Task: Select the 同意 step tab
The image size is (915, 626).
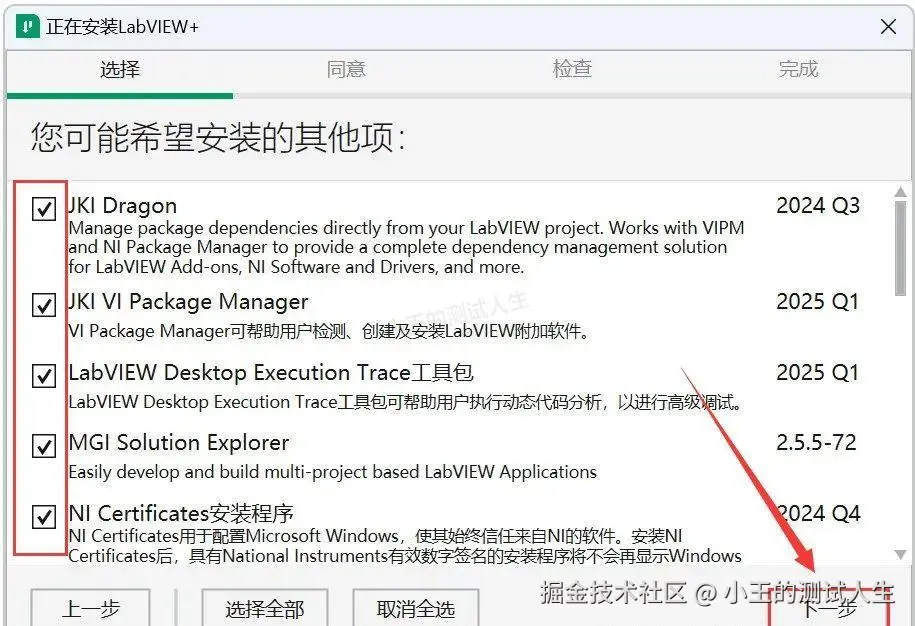Action: point(346,69)
